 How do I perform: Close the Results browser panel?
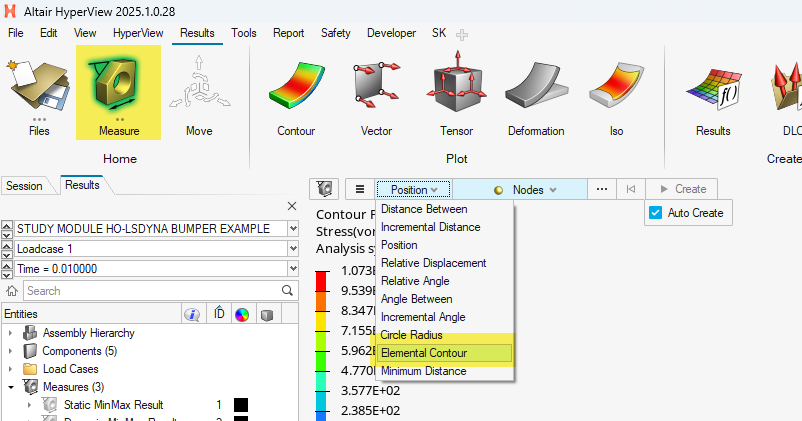[x=292, y=206]
